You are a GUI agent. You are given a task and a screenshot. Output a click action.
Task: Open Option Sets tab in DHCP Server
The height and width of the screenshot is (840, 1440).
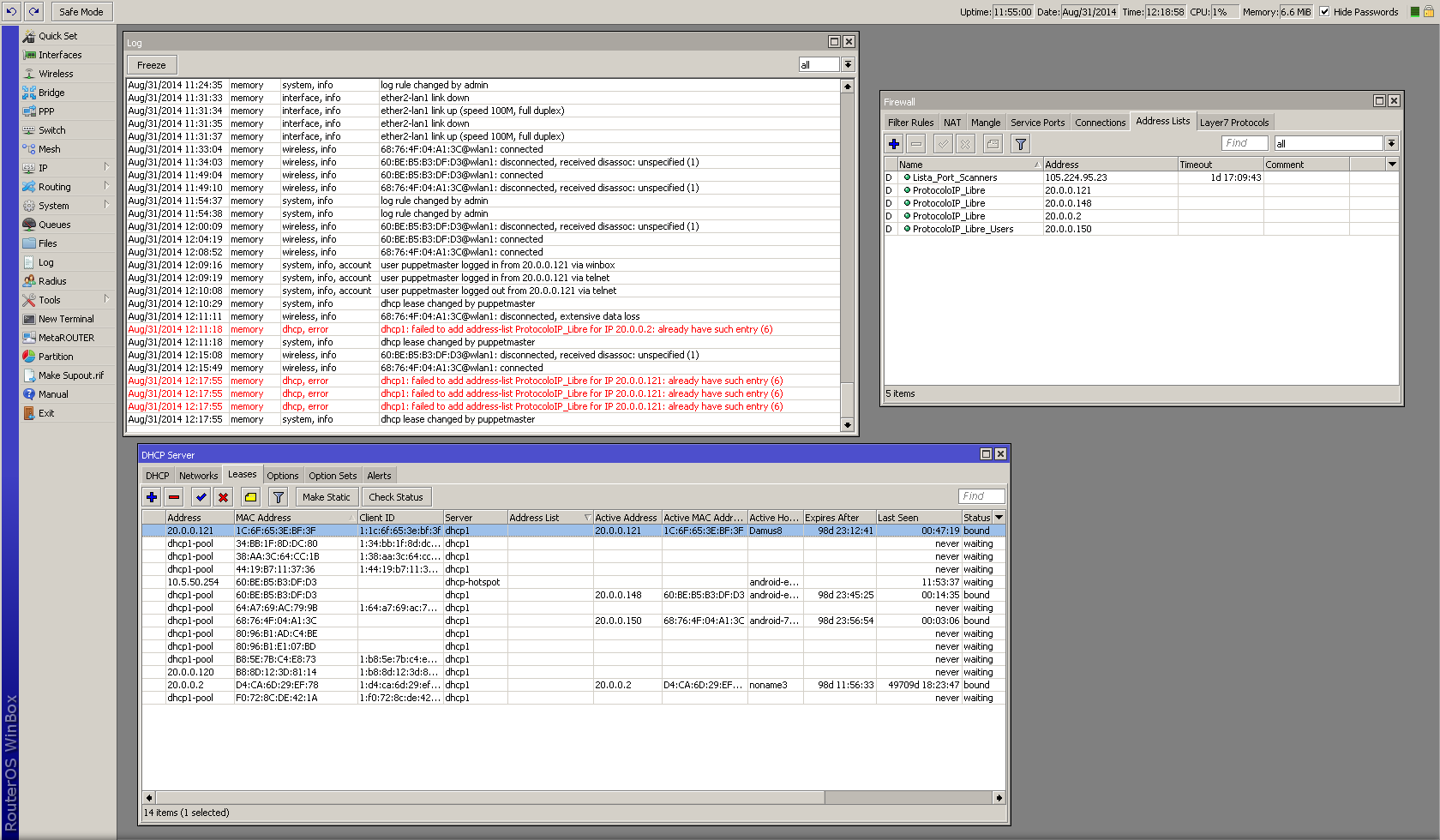(333, 476)
